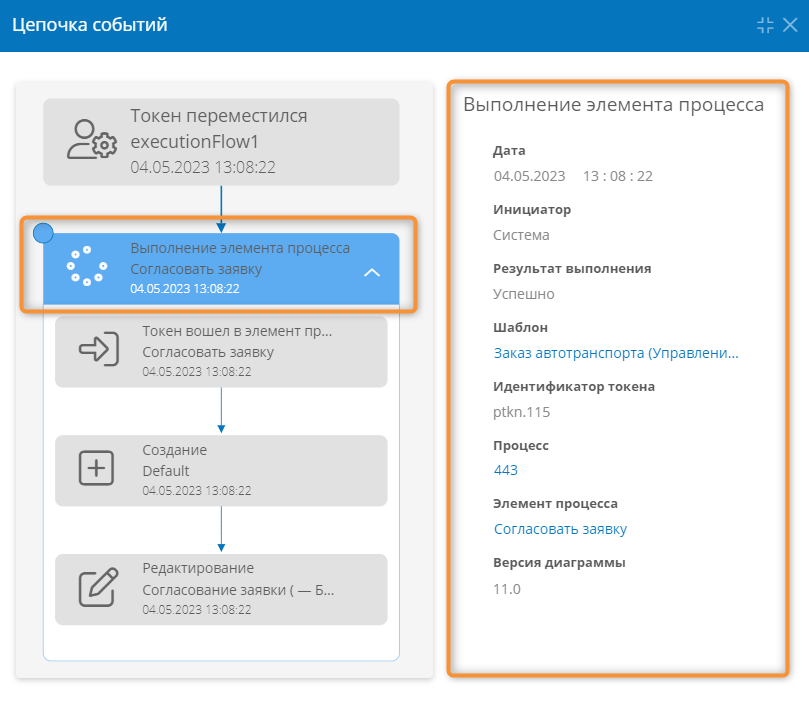The image size is (809, 705).
Task: Select the Токен переместился executionFlow1 event
Action: point(221,142)
